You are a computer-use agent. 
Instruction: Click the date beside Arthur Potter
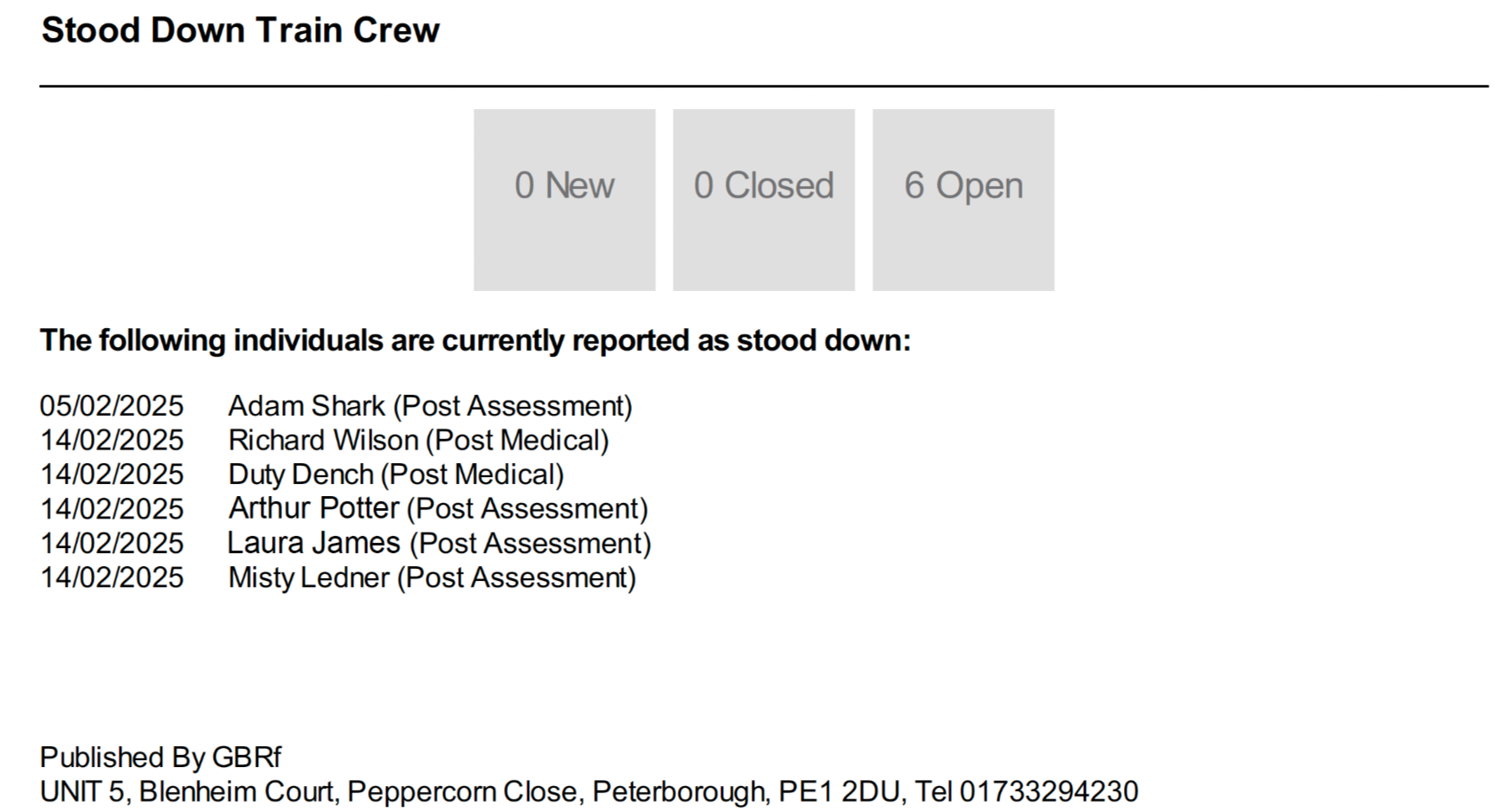[112, 509]
